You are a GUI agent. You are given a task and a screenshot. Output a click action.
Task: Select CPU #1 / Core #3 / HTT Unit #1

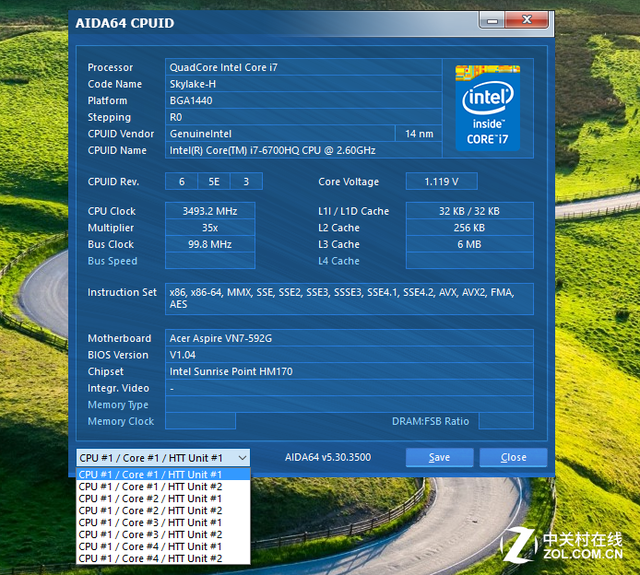pos(163,522)
